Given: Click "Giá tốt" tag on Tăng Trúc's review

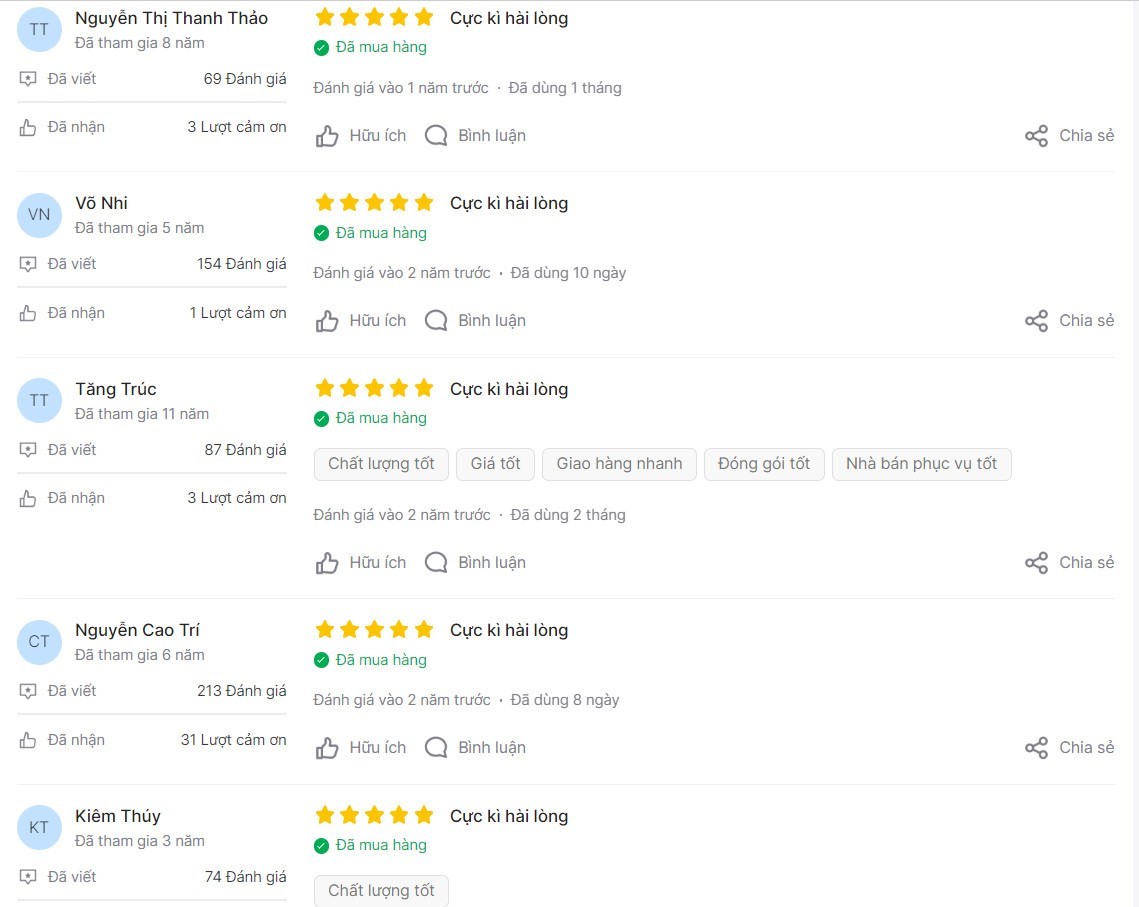Looking at the screenshot, I should 496,464.
